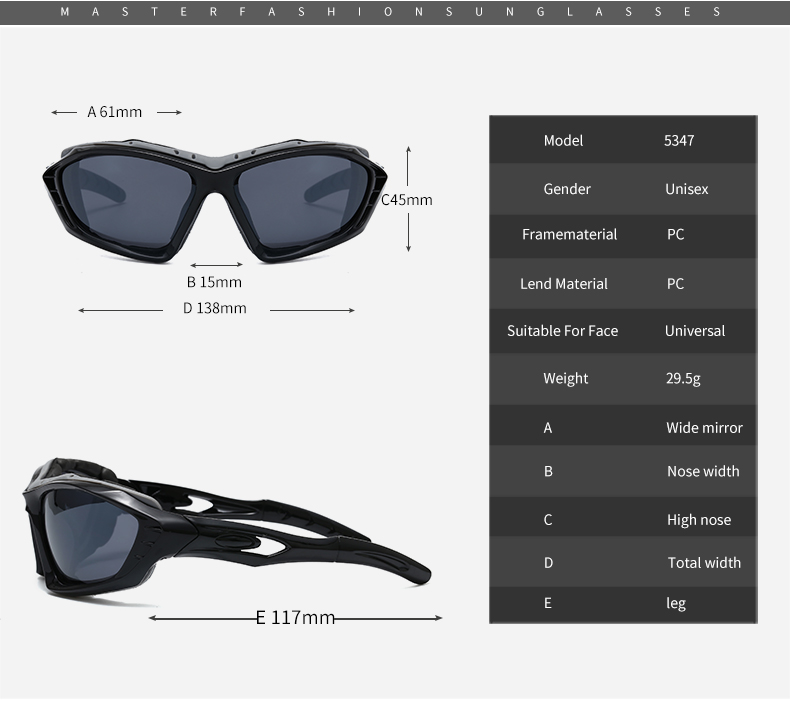
Task: Click the Model row label in table
Action: coord(563,140)
